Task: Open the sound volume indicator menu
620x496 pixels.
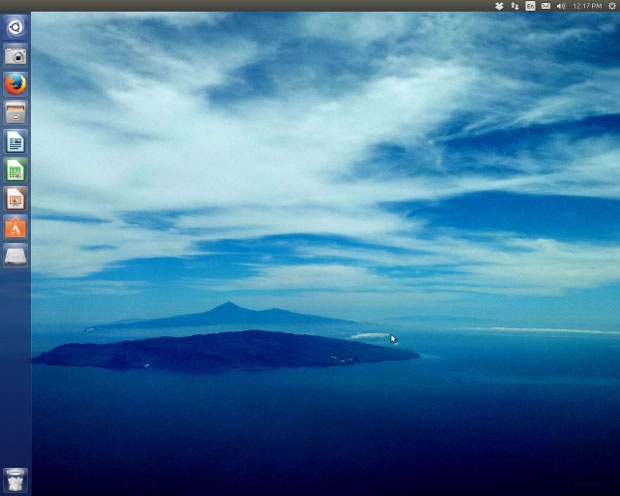Action: pos(561,6)
